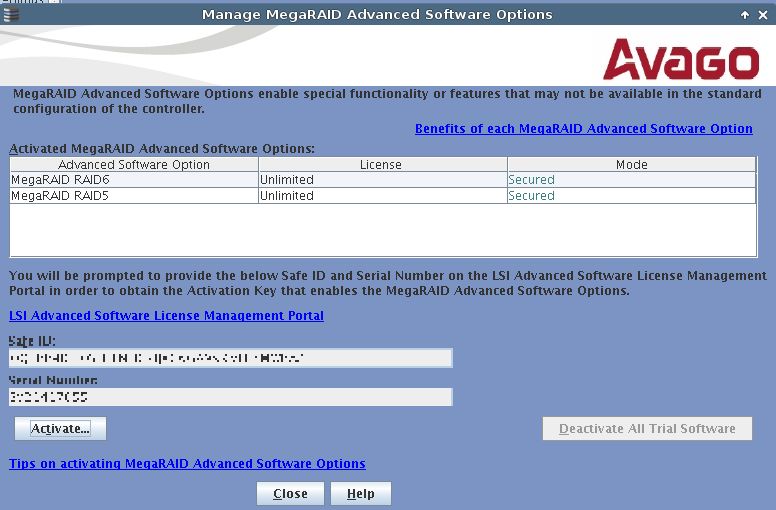Select the MegaRAID RAID5 row
The image size is (776, 510).
[383, 195]
